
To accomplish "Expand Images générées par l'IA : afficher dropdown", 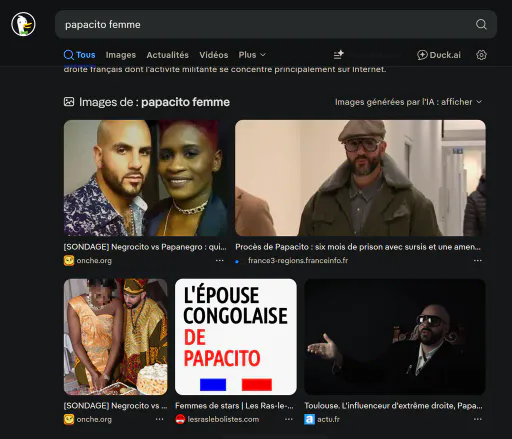I will 408,102.
